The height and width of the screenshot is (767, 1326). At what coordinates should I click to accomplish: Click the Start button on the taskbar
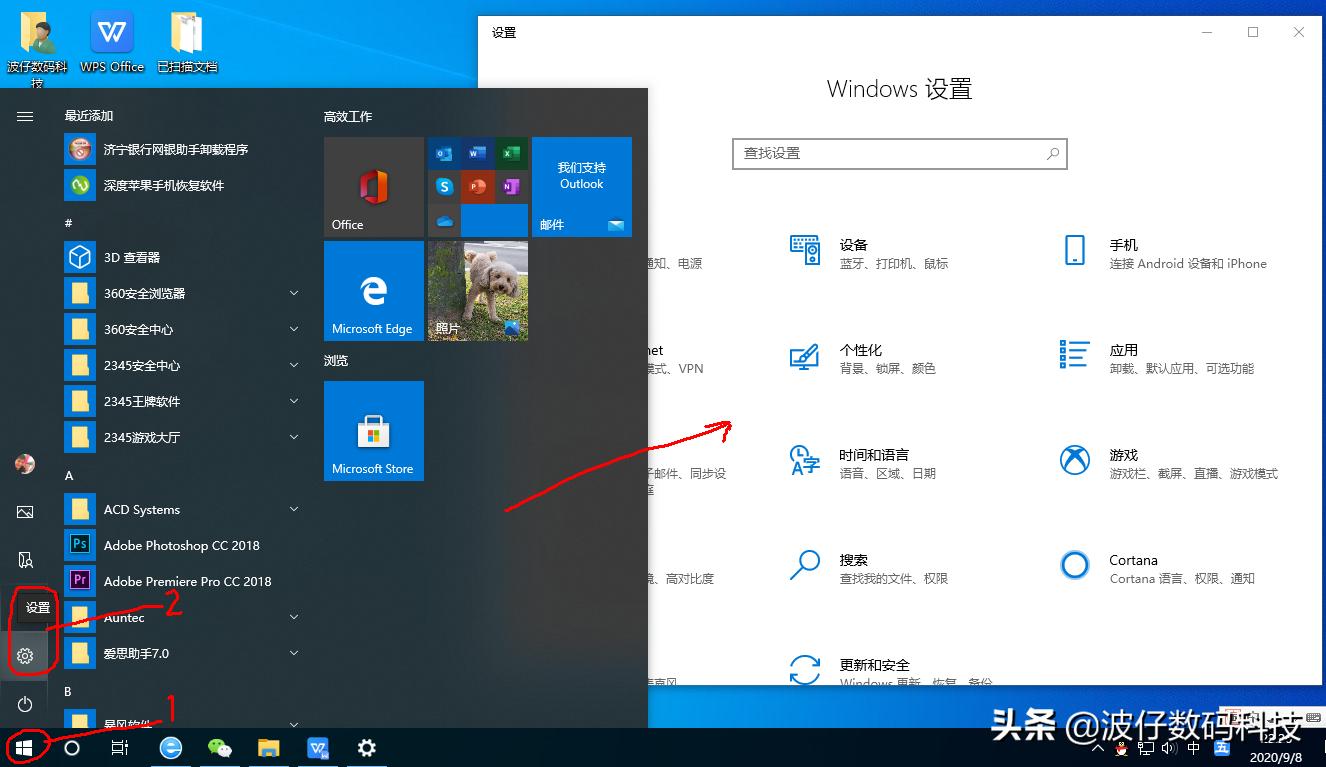click(24, 748)
